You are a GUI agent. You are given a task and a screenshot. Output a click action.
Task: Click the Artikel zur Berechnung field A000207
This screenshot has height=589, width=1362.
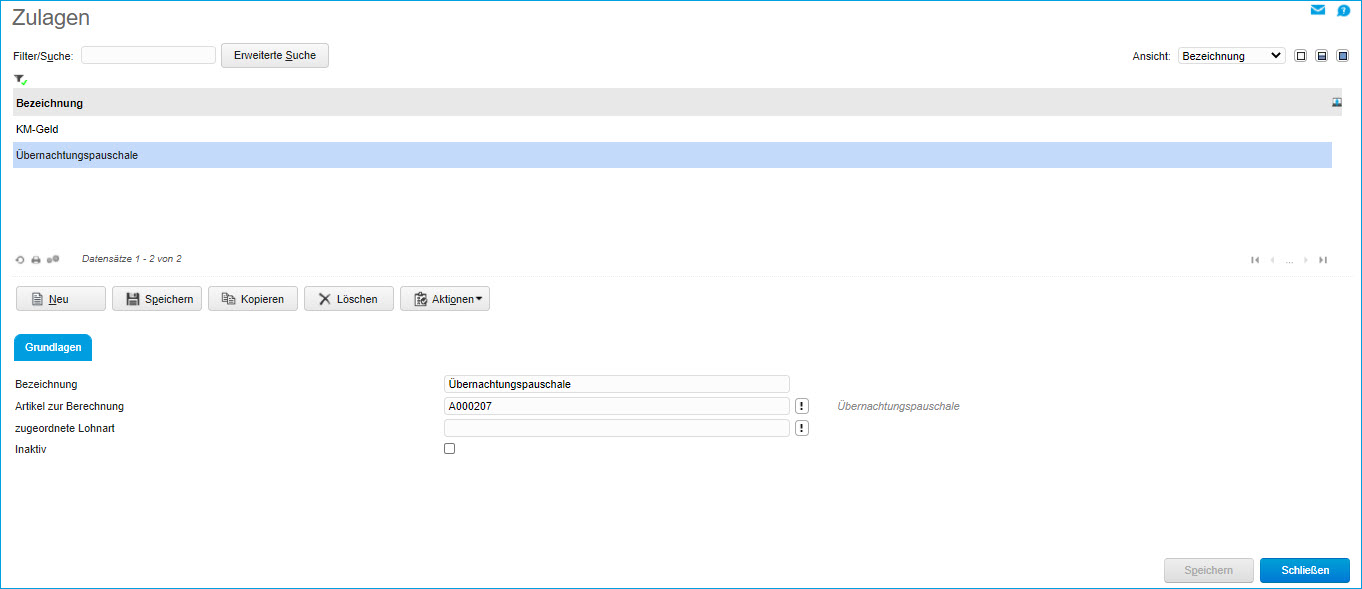tap(616, 406)
